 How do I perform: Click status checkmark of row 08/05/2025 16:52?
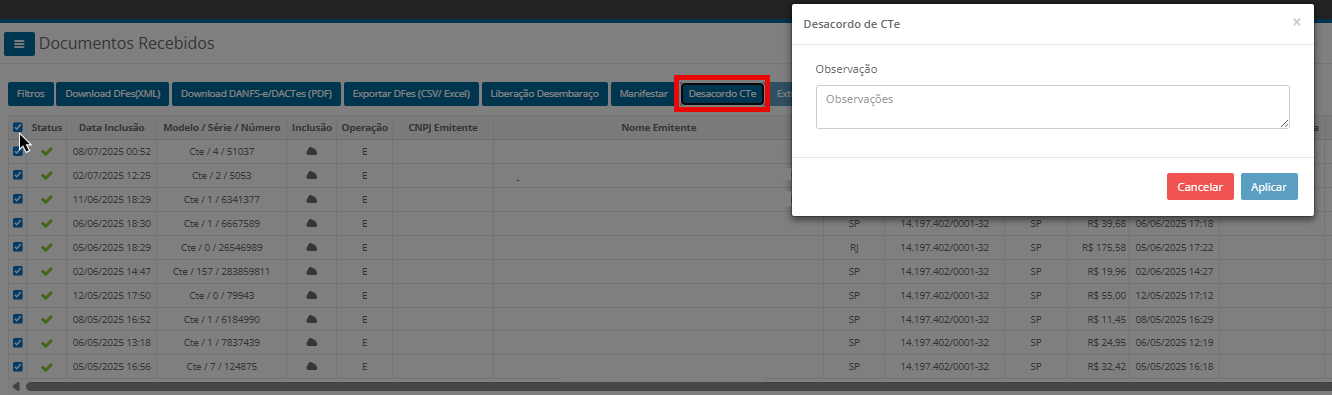(46, 319)
